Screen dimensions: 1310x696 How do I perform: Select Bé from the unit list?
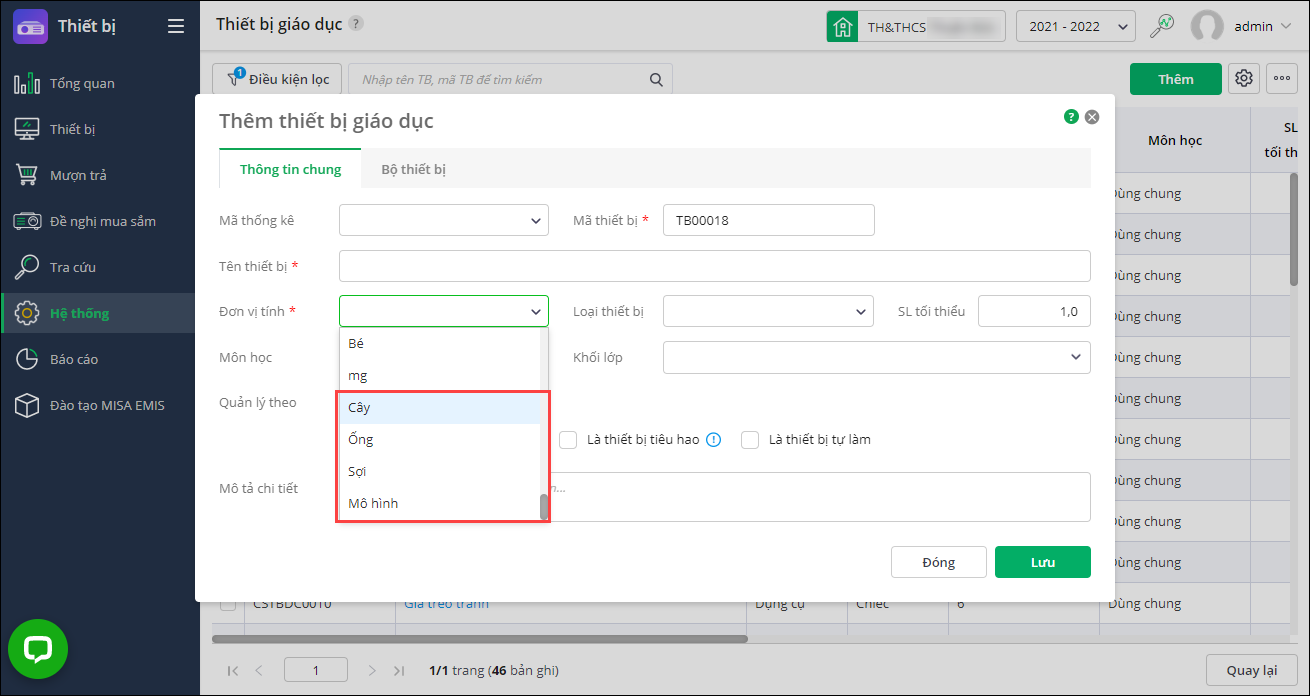tap(440, 343)
